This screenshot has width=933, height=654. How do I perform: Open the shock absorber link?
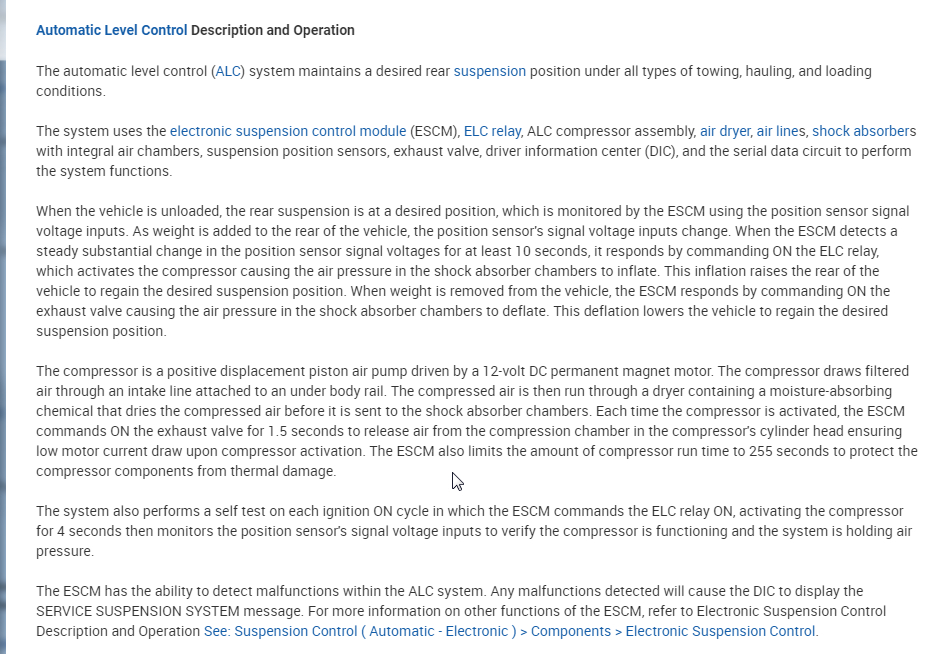(x=861, y=131)
